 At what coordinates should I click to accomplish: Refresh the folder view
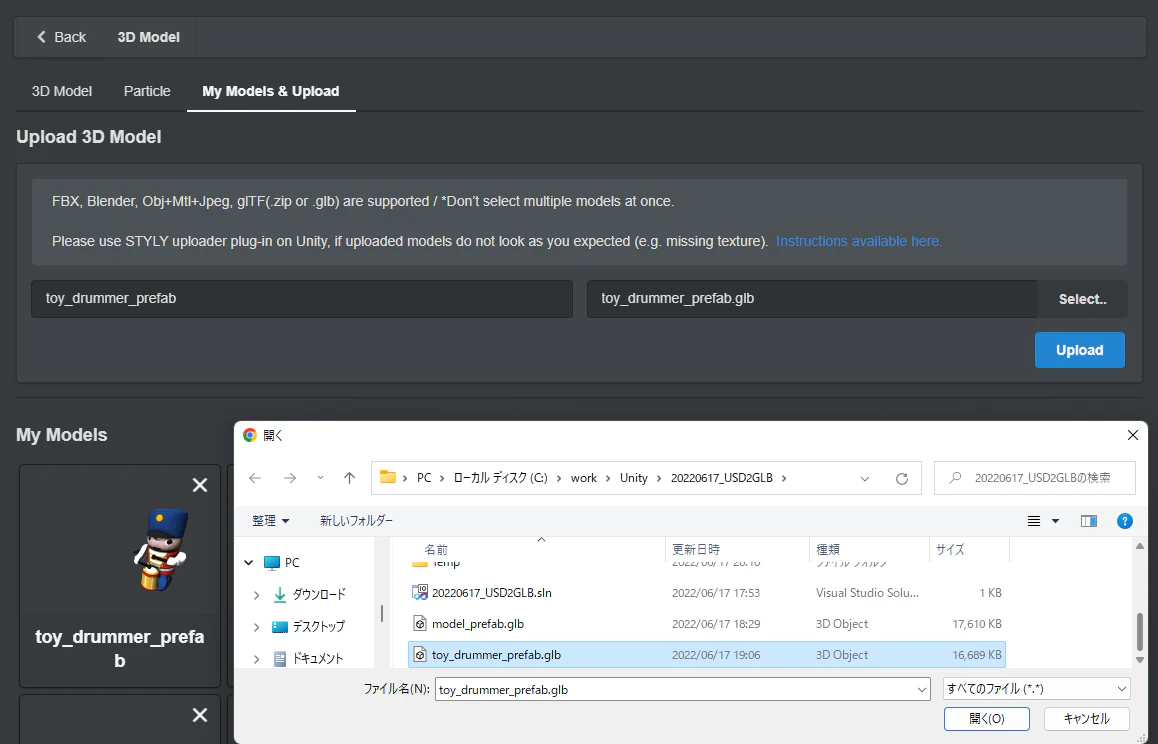pos(902,479)
